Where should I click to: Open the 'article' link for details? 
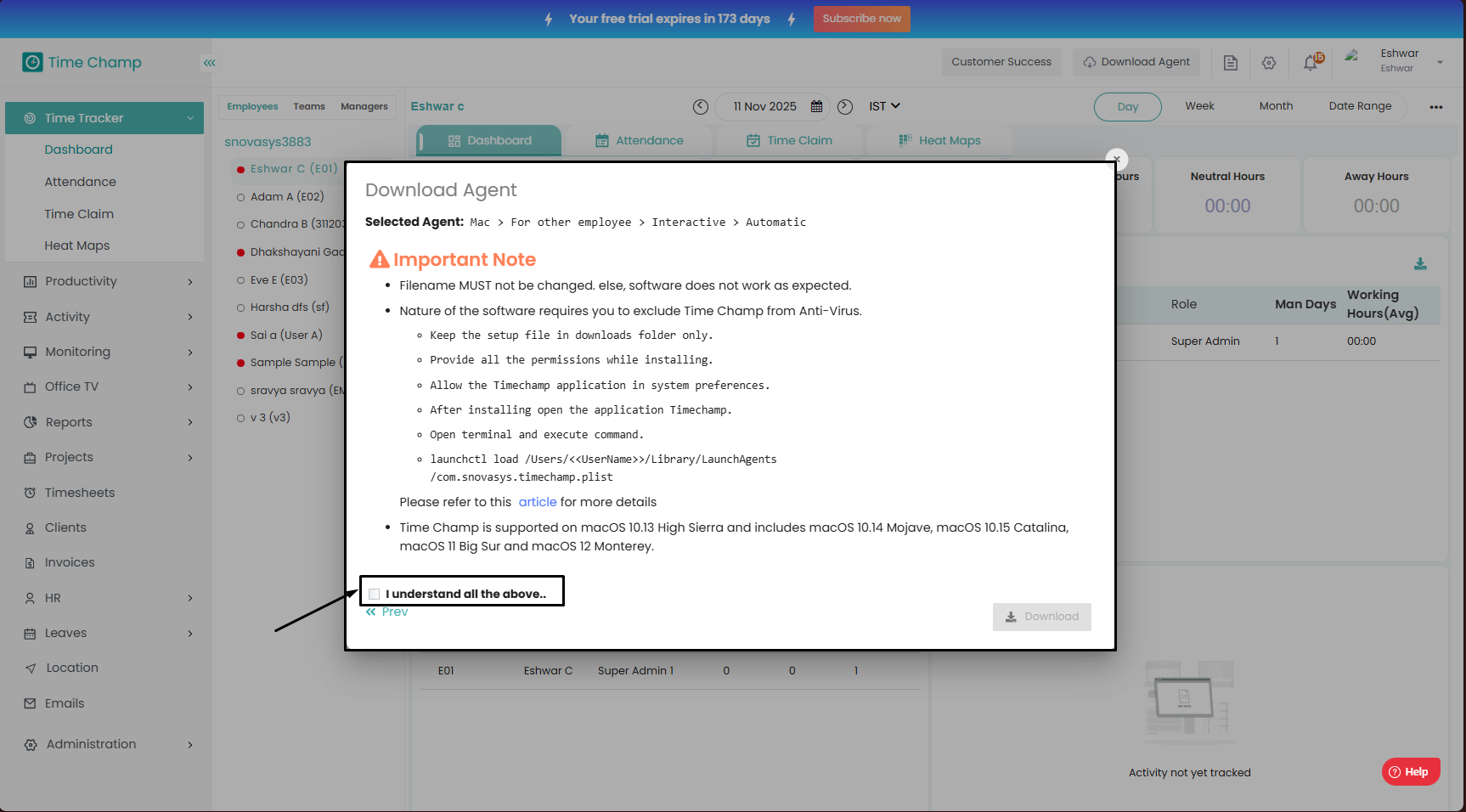[x=538, y=502]
